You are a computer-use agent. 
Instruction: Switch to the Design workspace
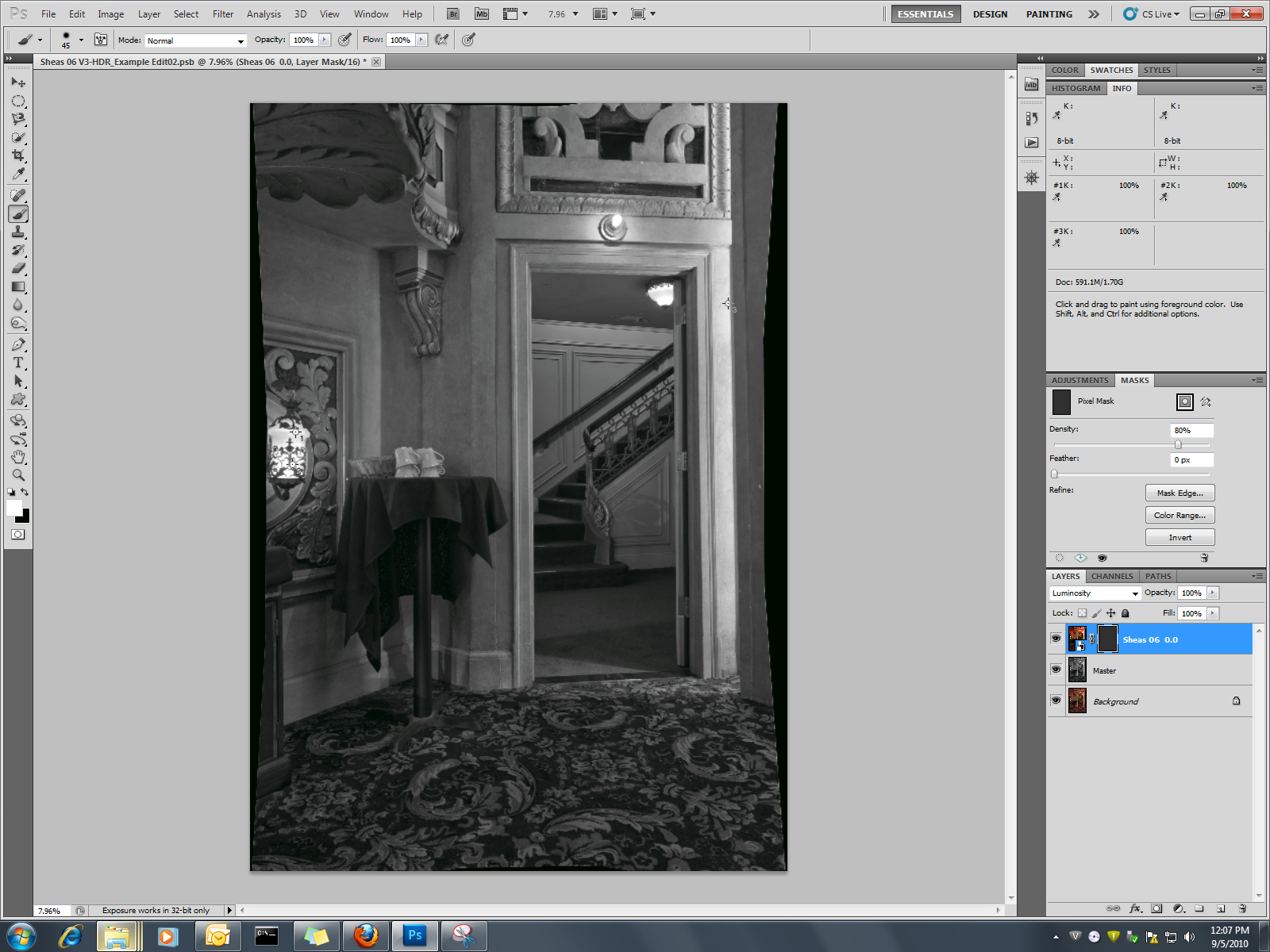pos(990,14)
